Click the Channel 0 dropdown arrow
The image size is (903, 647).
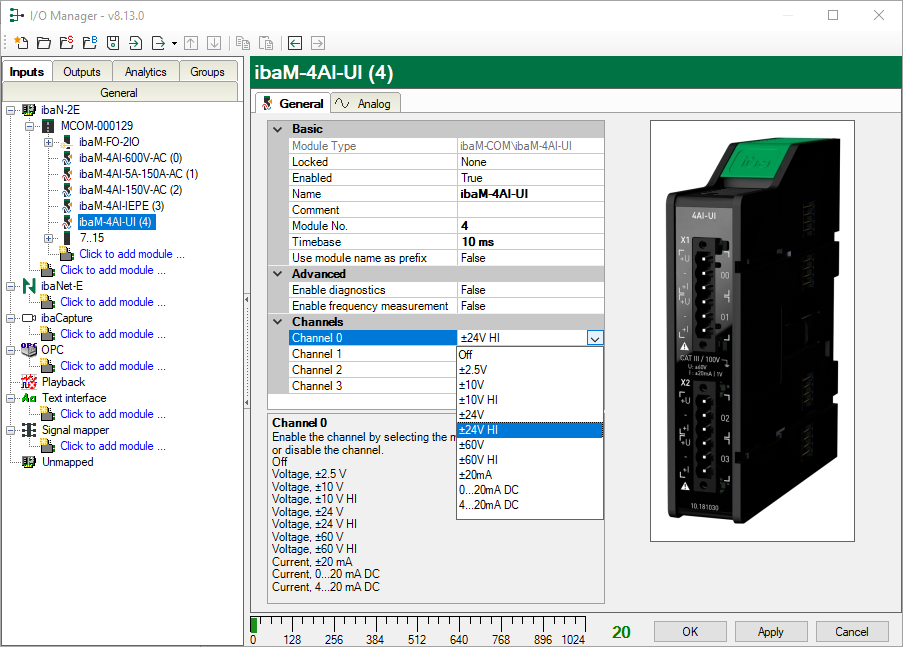(x=595, y=338)
